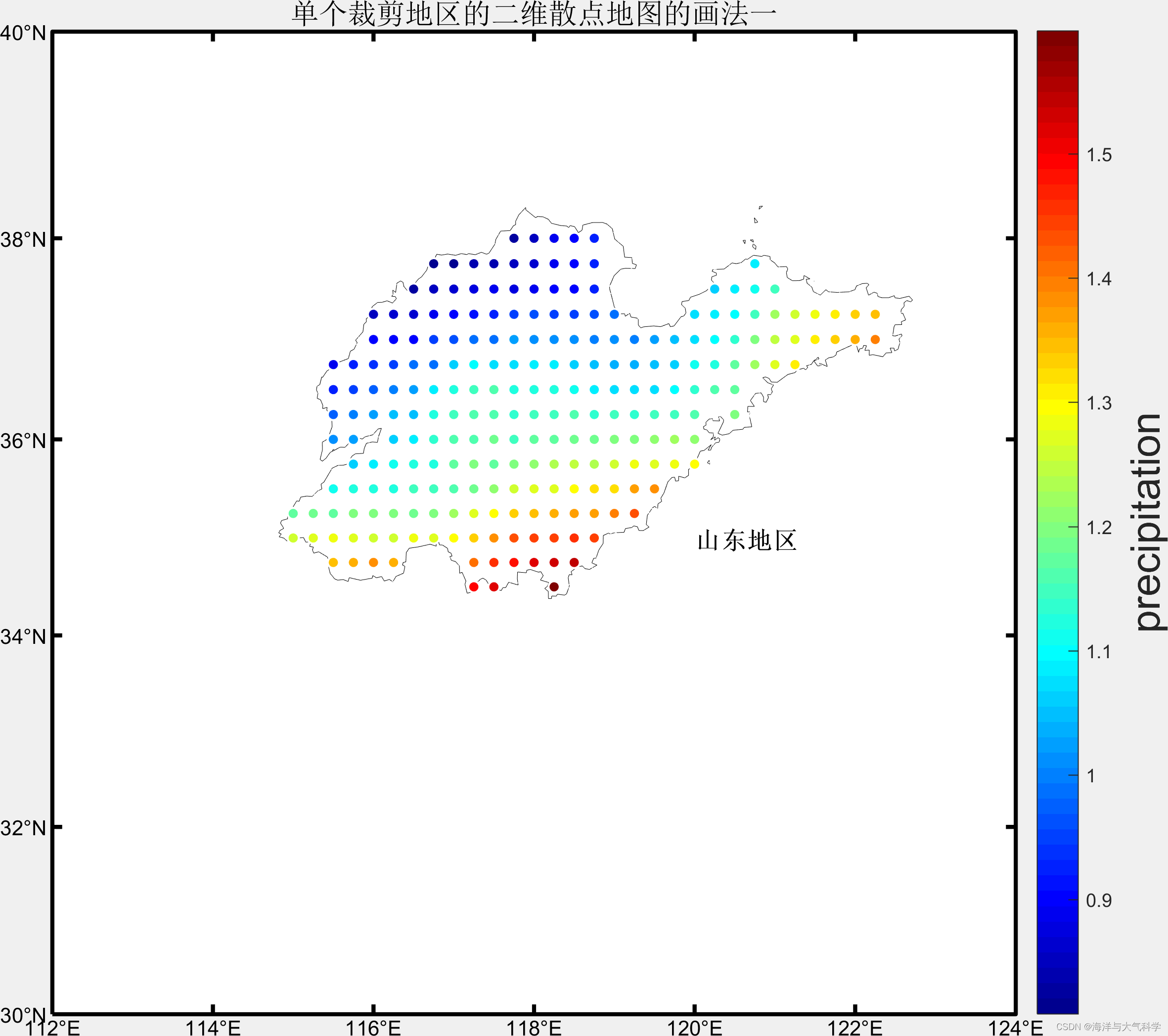
Task: Click the 1 tick label on colorbar
Action: click(1090, 776)
